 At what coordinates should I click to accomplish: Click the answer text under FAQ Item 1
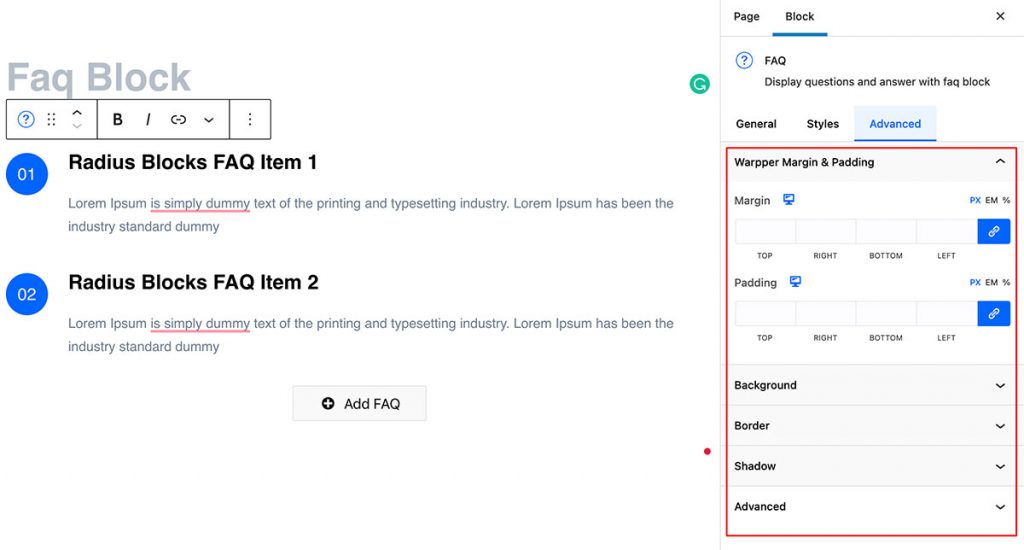click(x=371, y=215)
